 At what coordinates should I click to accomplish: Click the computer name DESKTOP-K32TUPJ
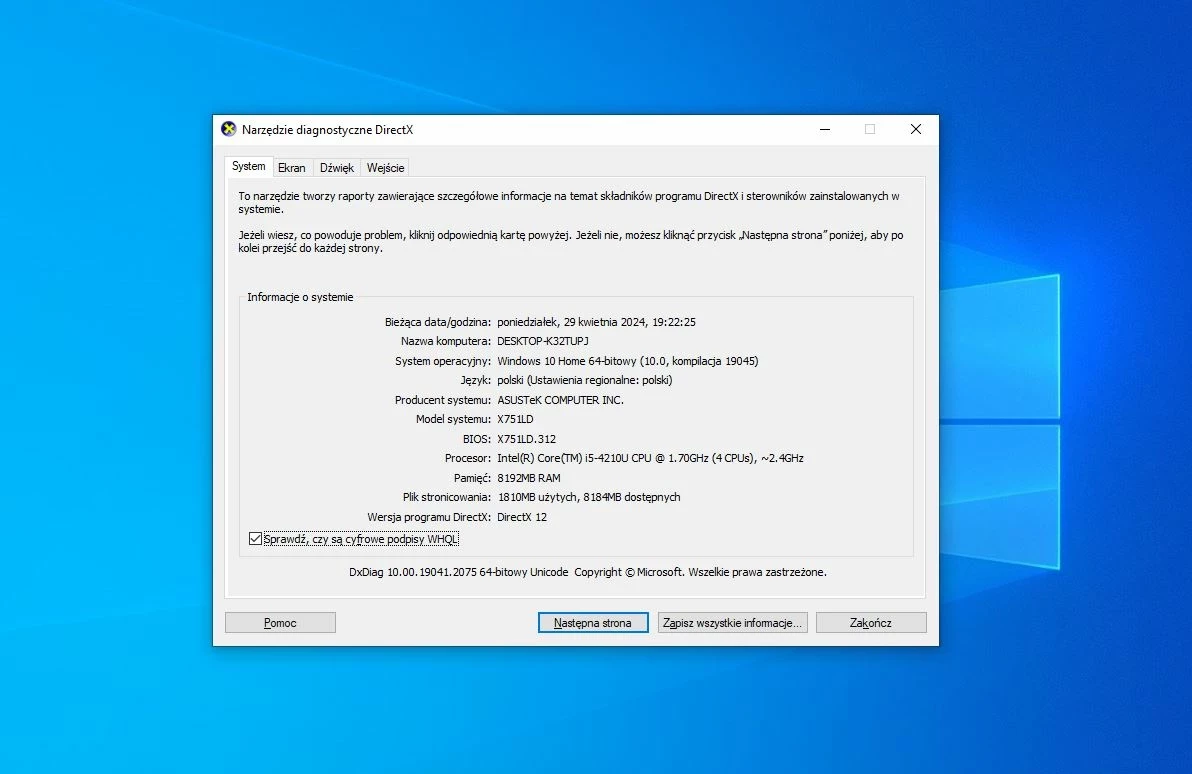(543, 341)
